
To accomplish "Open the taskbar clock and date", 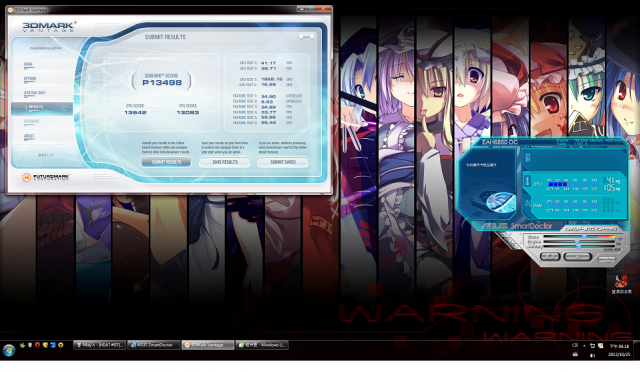I will (x=619, y=350).
